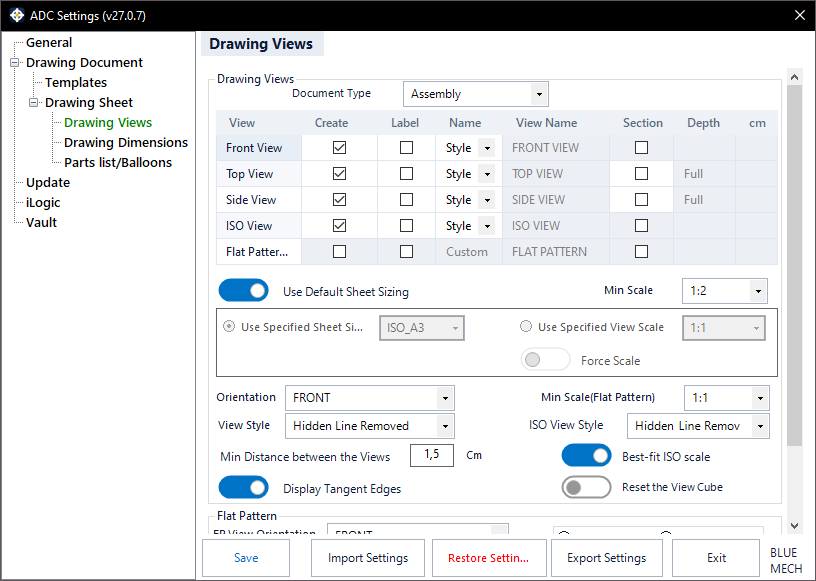Screen dimensions: 816x581
Task: Toggle Display Tangent Edges switch
Action: coord(244,487)
